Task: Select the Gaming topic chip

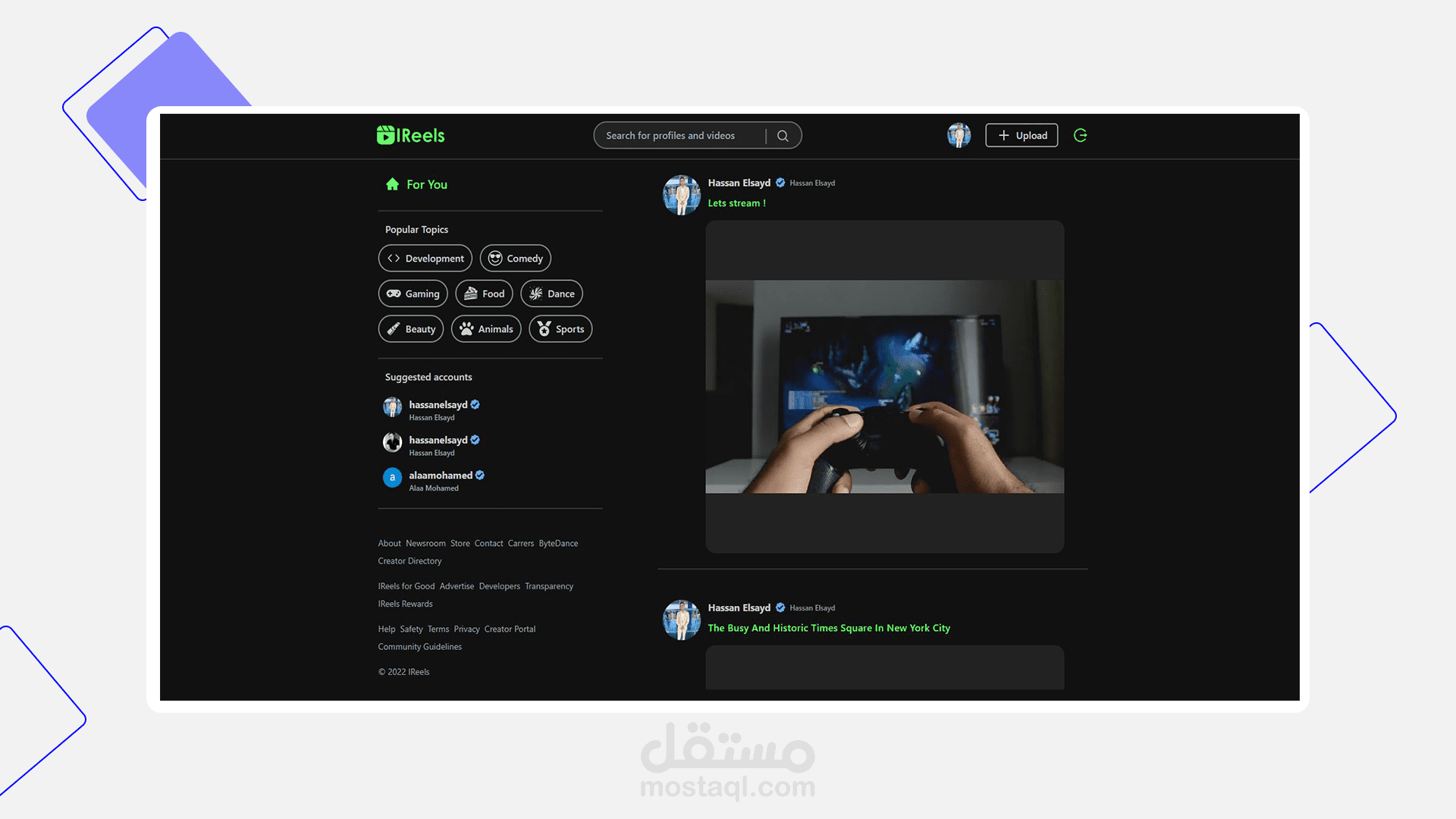Action: click(x=413, y=293)
